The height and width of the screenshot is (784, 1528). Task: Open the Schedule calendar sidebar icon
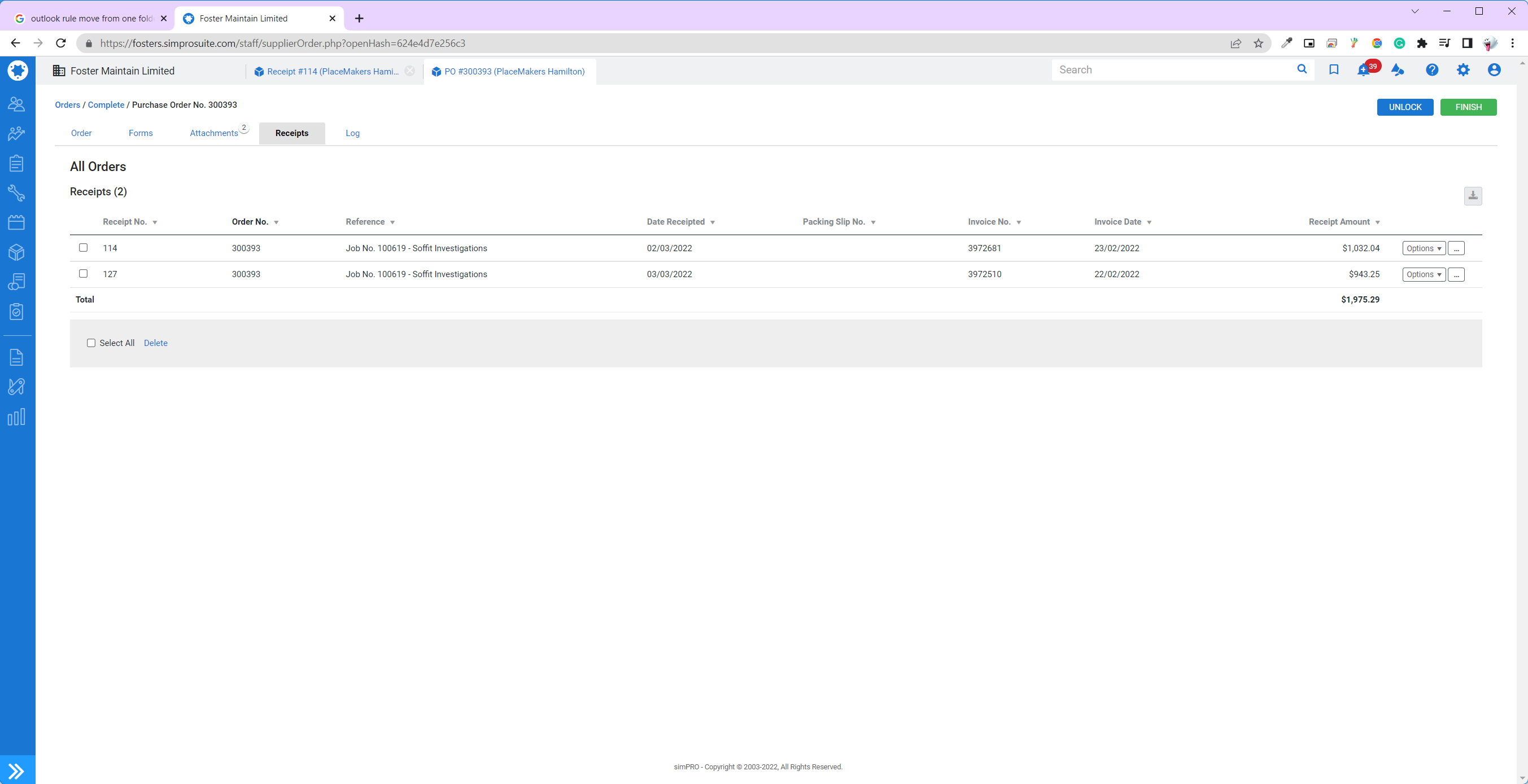click(16, 222)
